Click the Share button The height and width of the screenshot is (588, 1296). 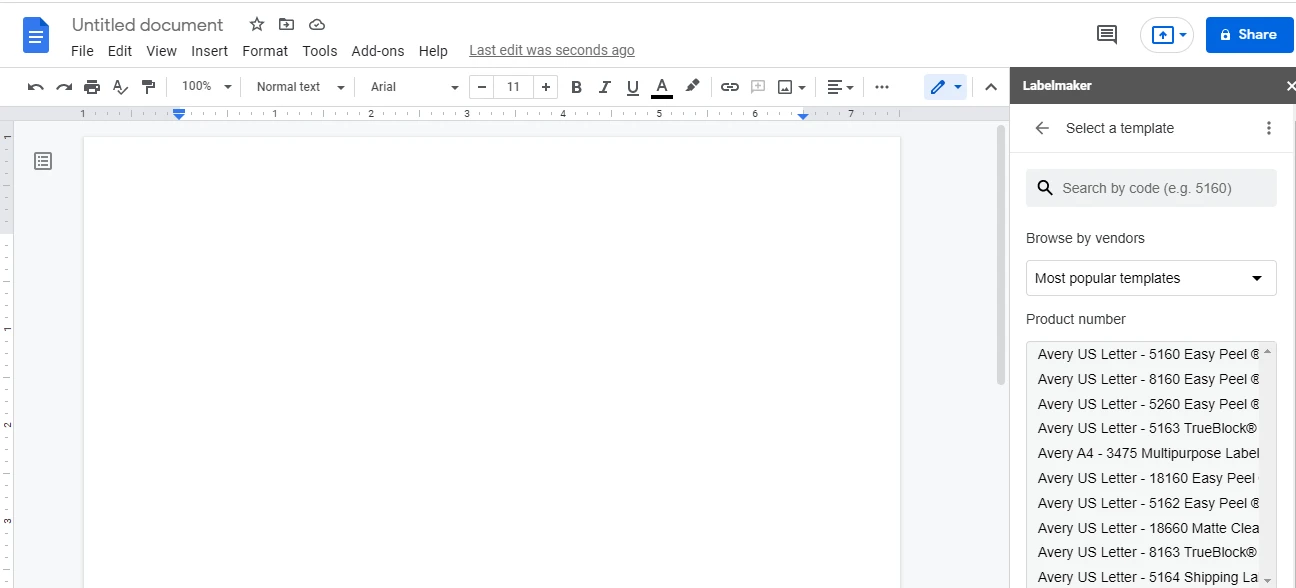click(x=1249, y=35)
